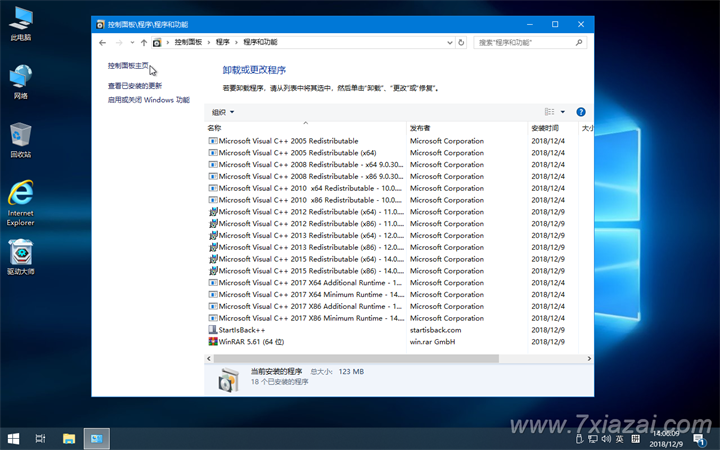The height and width of the screenshot is (450, 720).
Task: Select the Control Panel taskbar button
Action: (x=96, y=439)
